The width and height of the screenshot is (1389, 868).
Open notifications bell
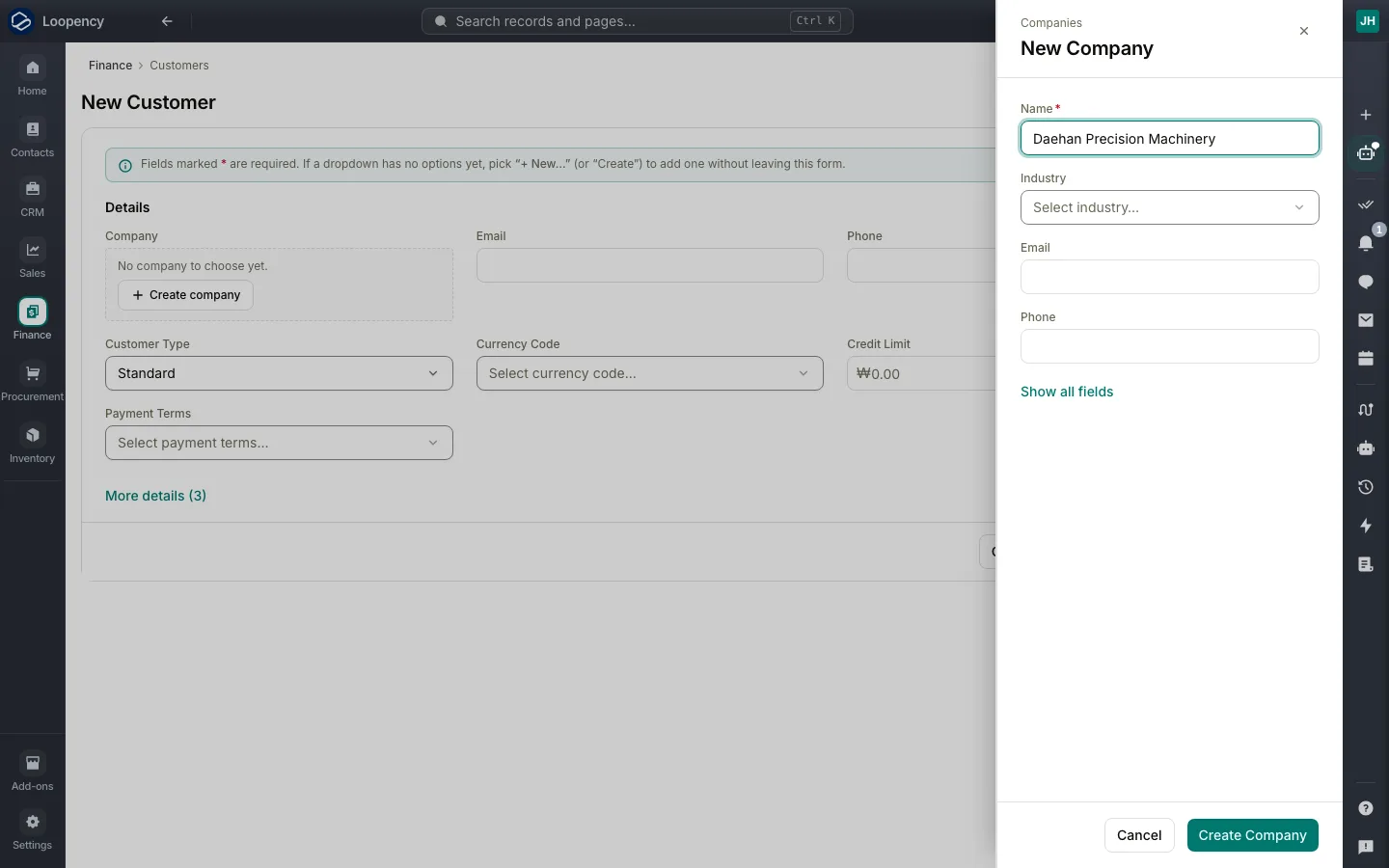[1366, 243]
